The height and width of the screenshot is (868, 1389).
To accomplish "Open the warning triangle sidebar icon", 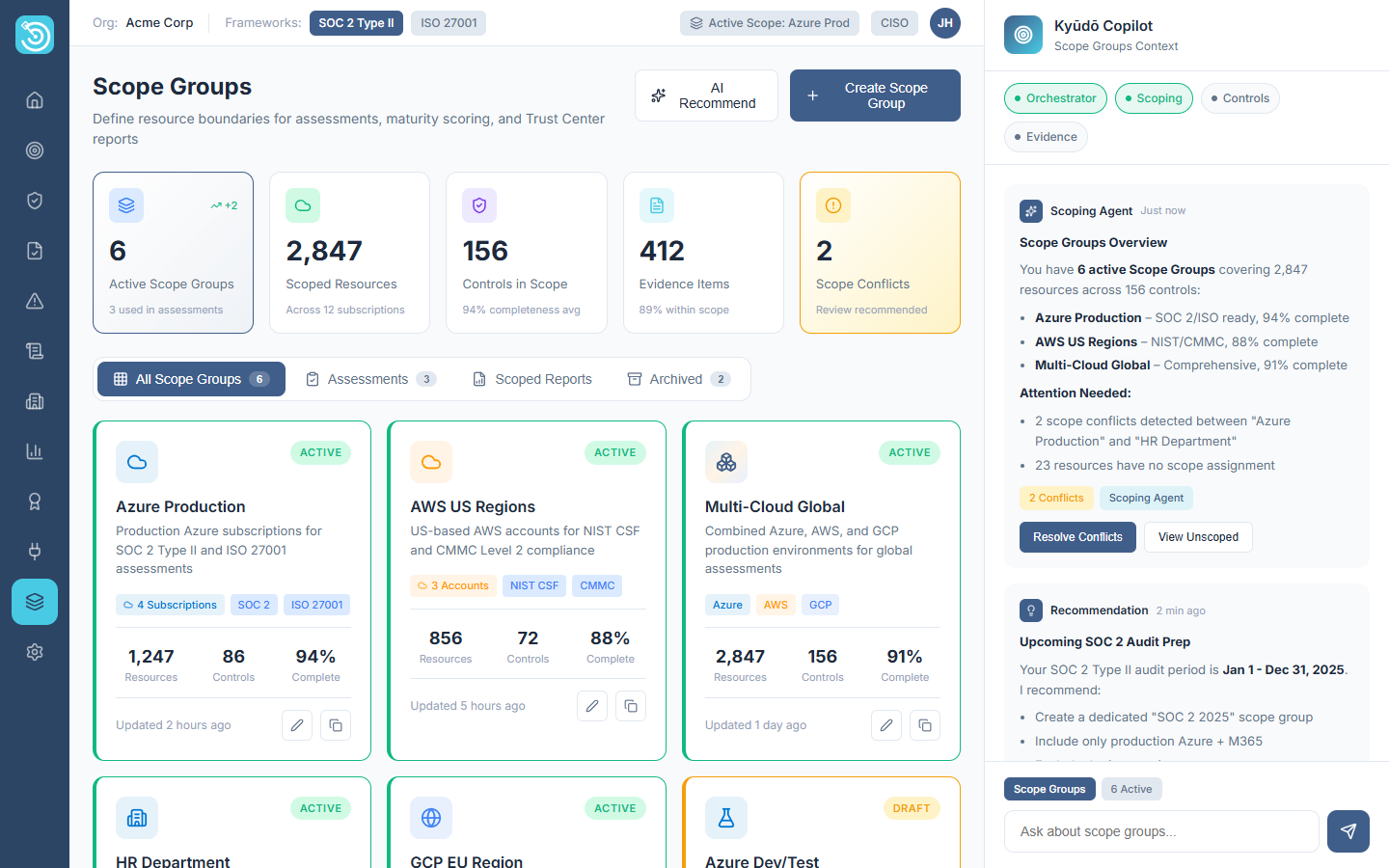I will 35,301.
